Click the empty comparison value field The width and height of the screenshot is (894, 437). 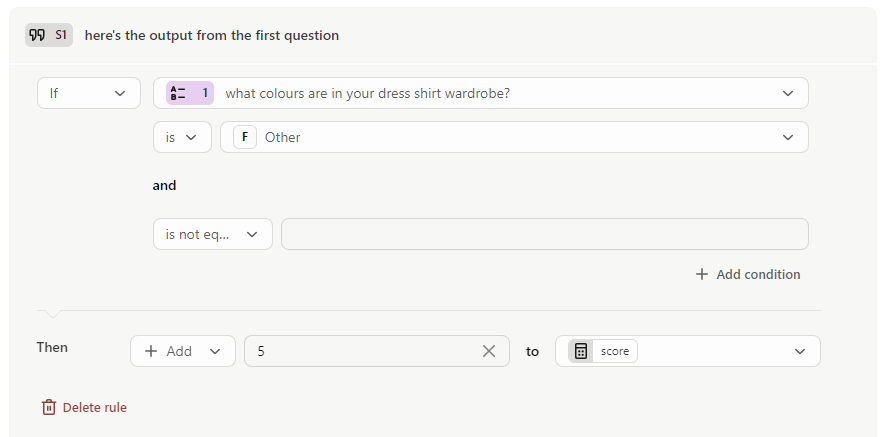pyautogui.click(x=544, y=234)
